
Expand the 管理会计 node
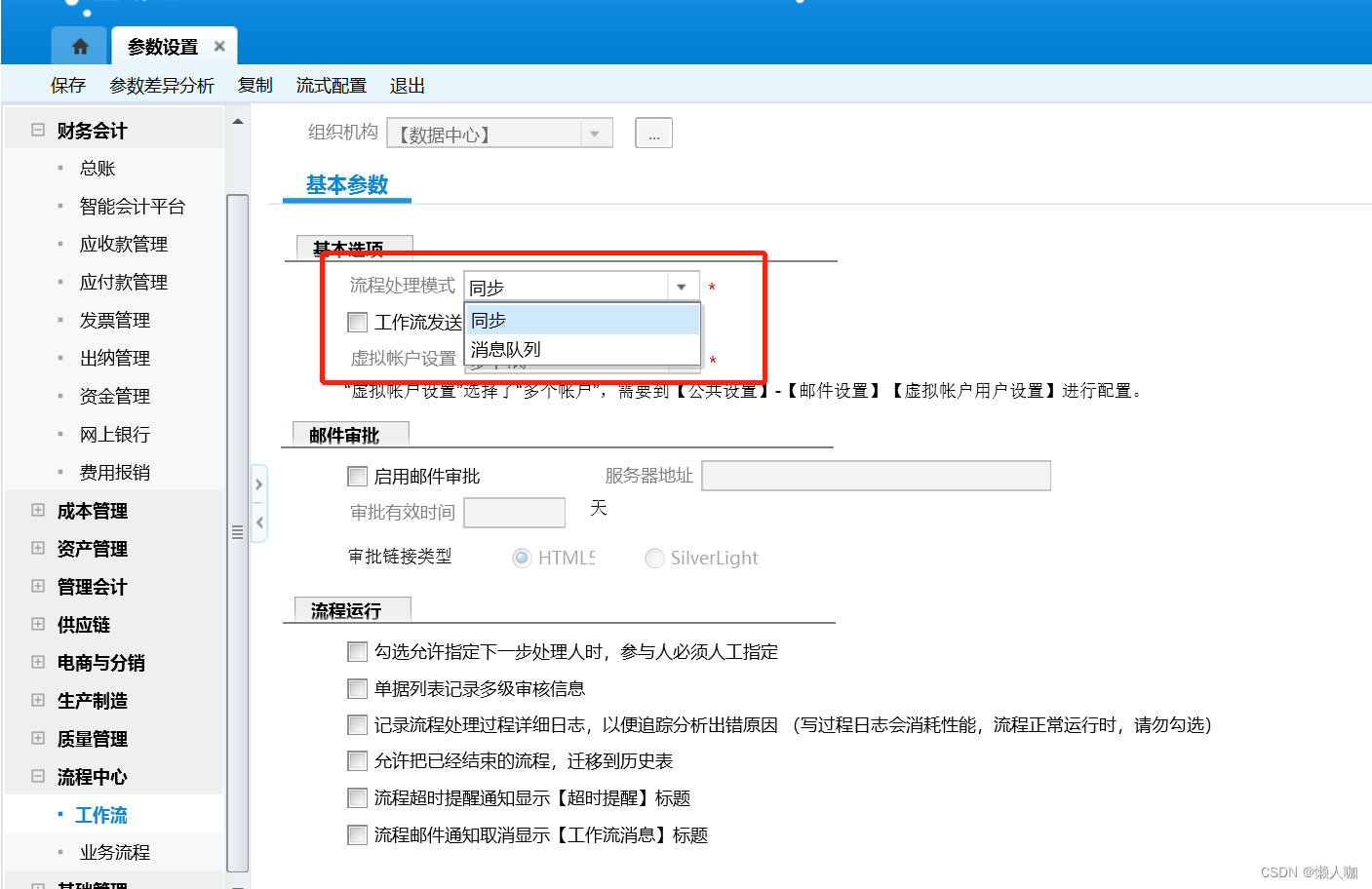click(x=38, y=586)
